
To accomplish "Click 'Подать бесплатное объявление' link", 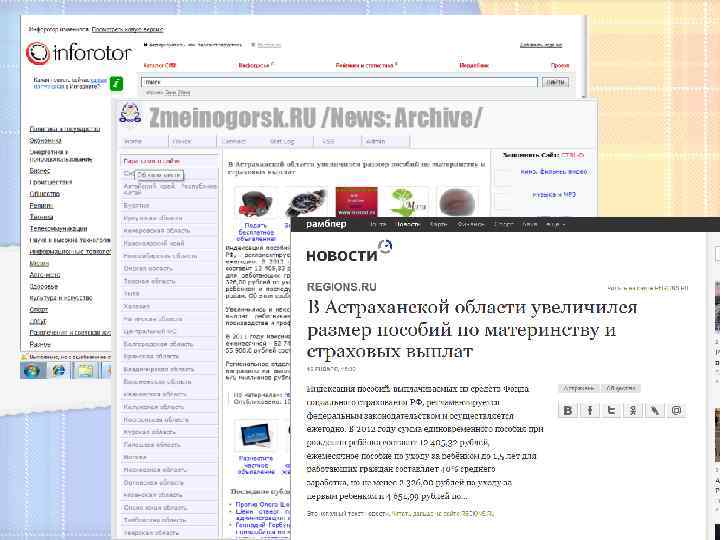I will tap(255, 232).
